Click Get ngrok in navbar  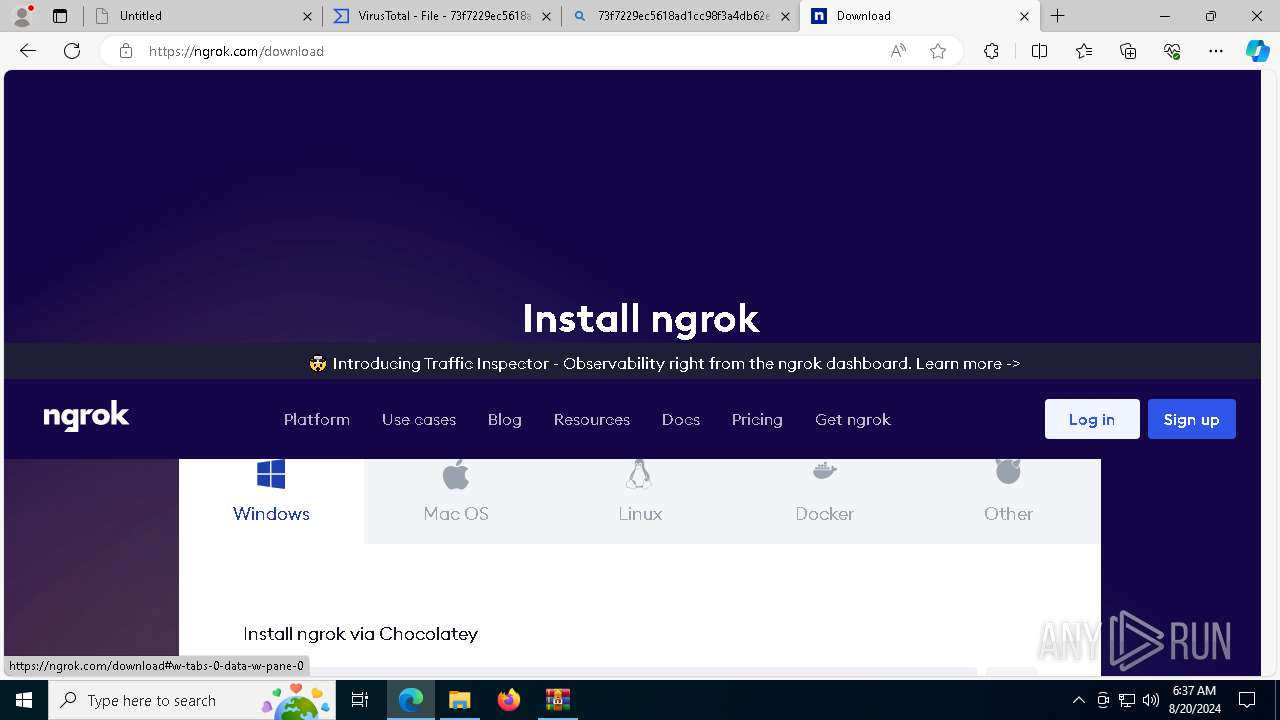pyautogui.click(x=853, y=419)
